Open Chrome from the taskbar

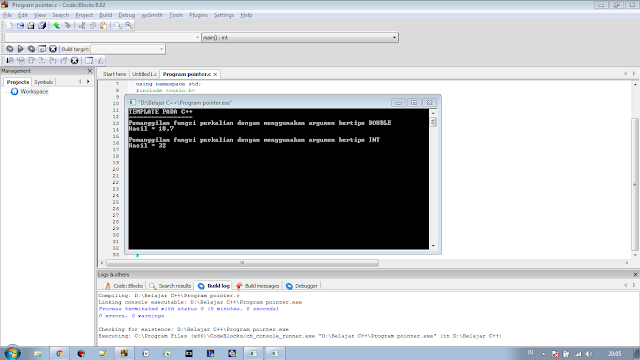pyautogui.click(x=60, y=353)
